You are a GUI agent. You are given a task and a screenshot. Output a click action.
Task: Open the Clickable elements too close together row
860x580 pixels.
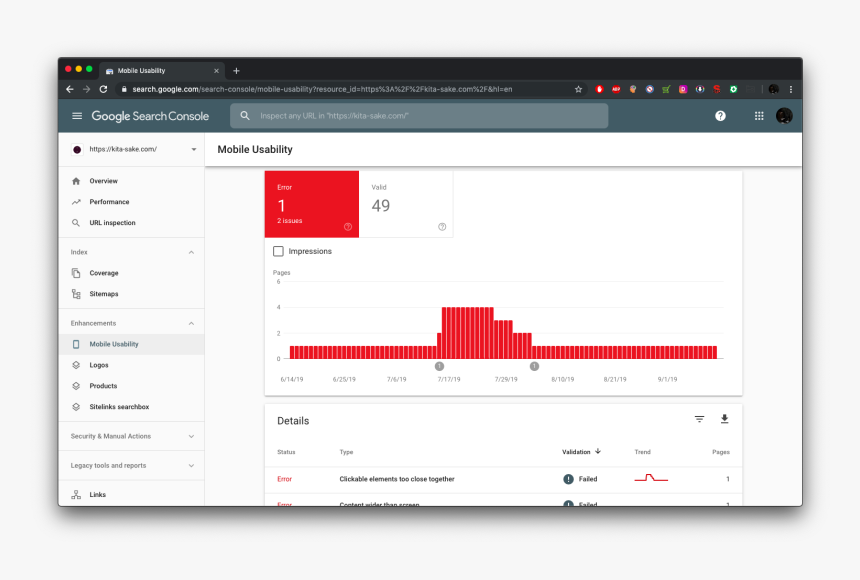click(x=503, y=479)
